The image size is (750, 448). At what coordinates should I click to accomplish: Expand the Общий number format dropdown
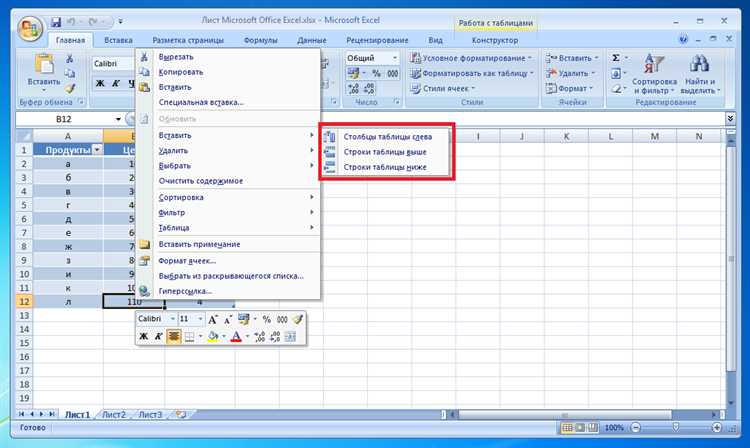[395, 58]
